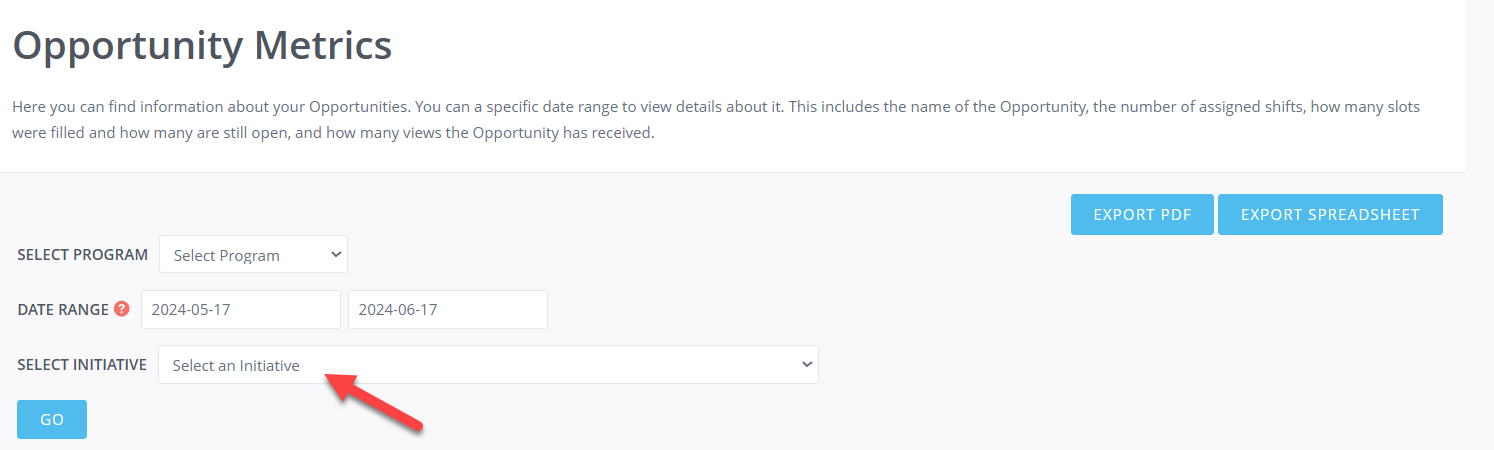
Task: Click the chevron arrow of Select Program
Action: [x=335, y=254]
